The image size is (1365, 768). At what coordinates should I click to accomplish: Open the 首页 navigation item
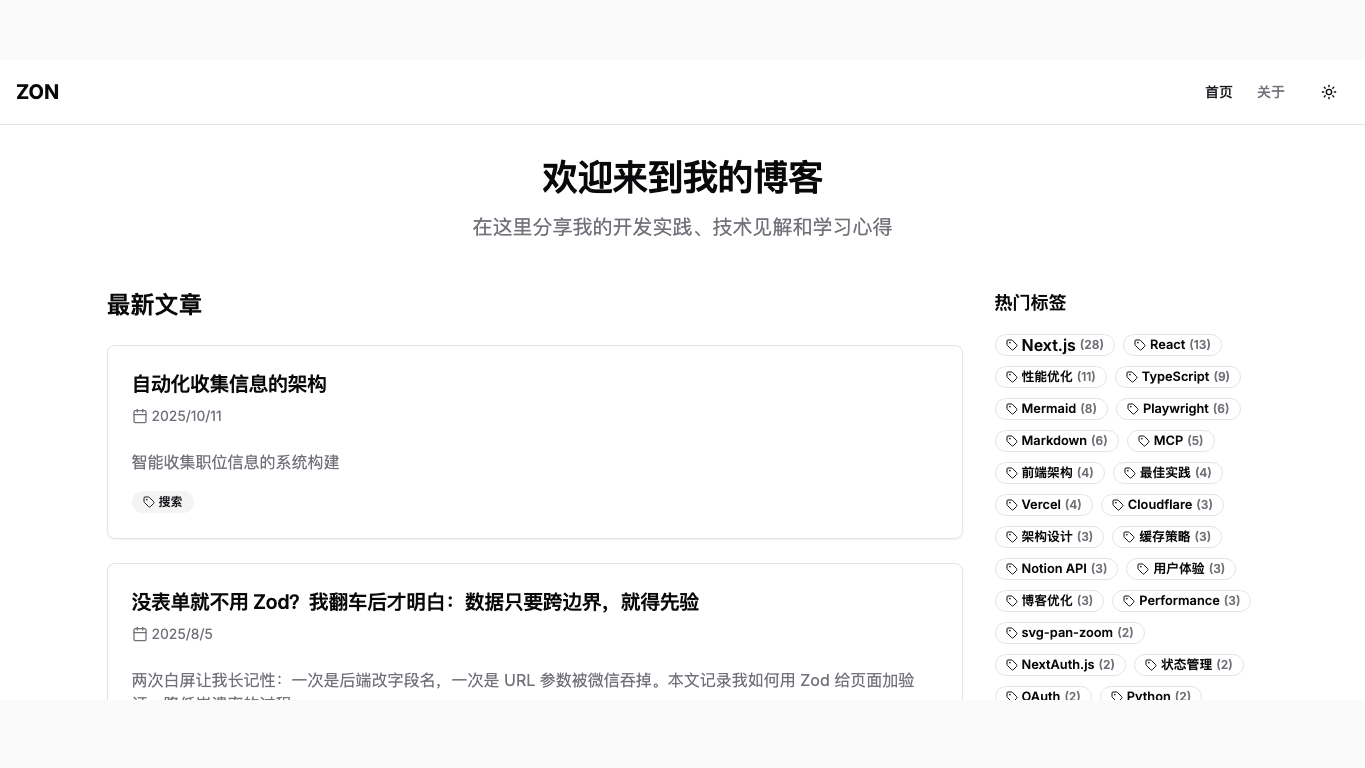1218,92
